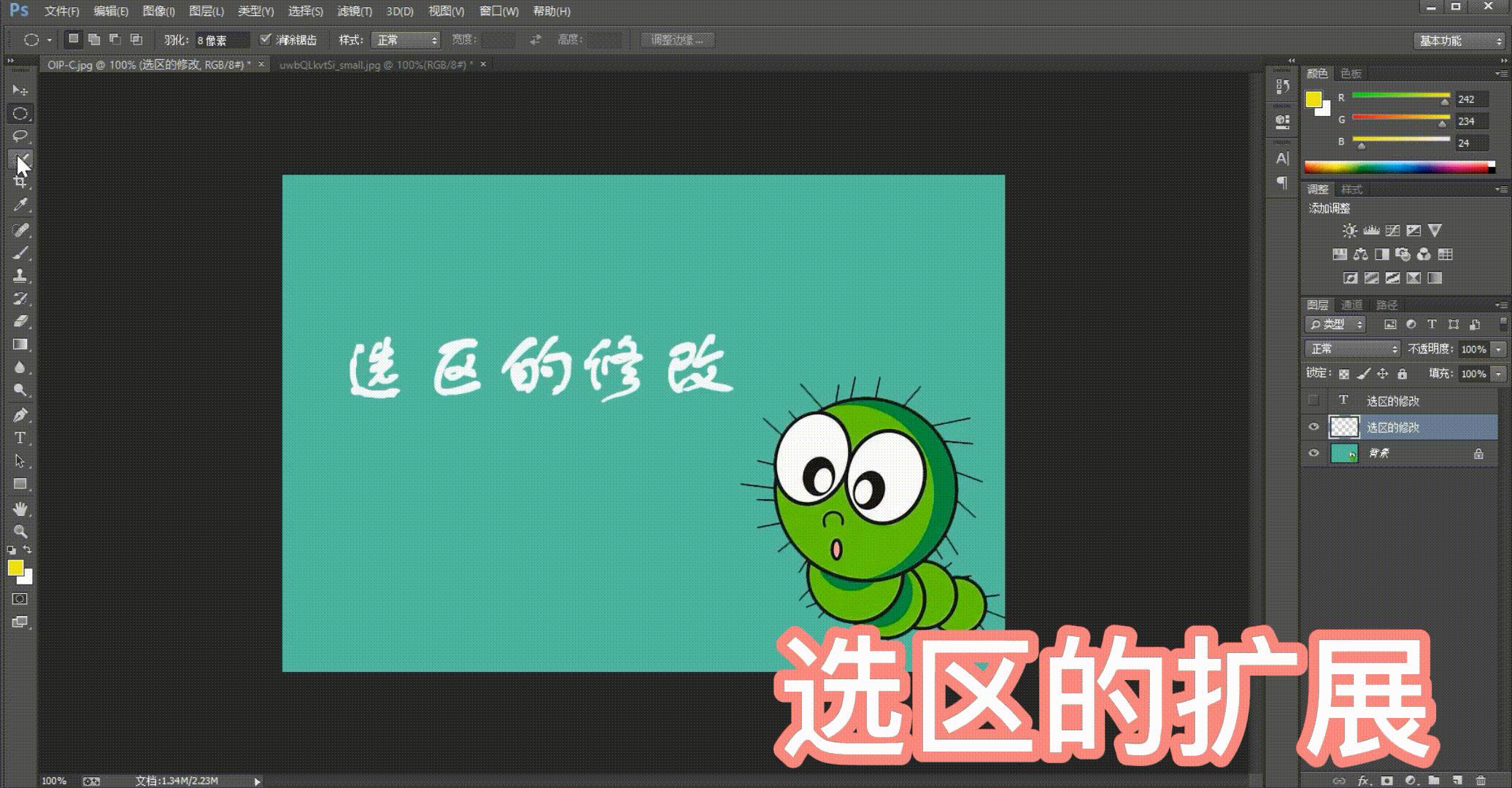Expand the 样式 selection style dropdown

(406, 40)
